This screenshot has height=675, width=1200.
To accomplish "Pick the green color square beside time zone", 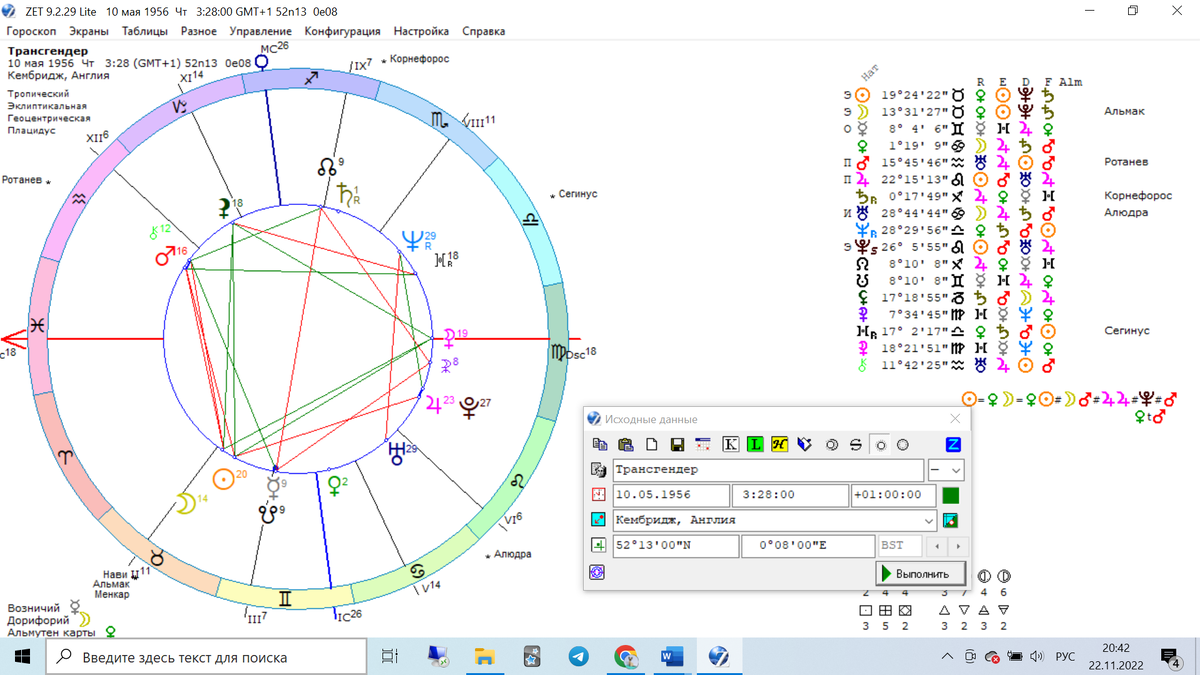I will [951, 495].
